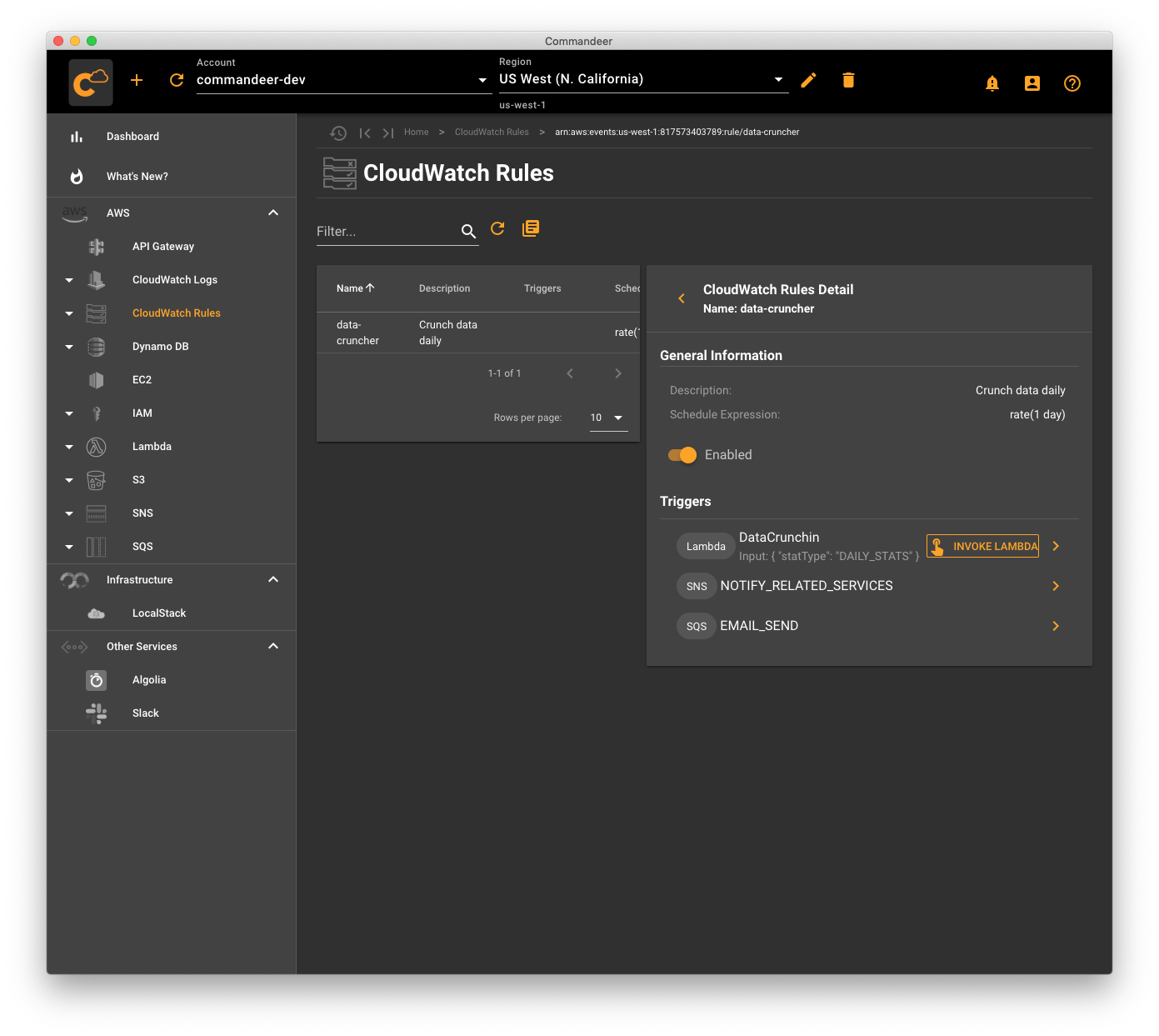Image resolution: width=1159 pixels, height=1036 pixels.
Task: Refresh the CloudWatch Rules list
Action: [x=497, y=228]
